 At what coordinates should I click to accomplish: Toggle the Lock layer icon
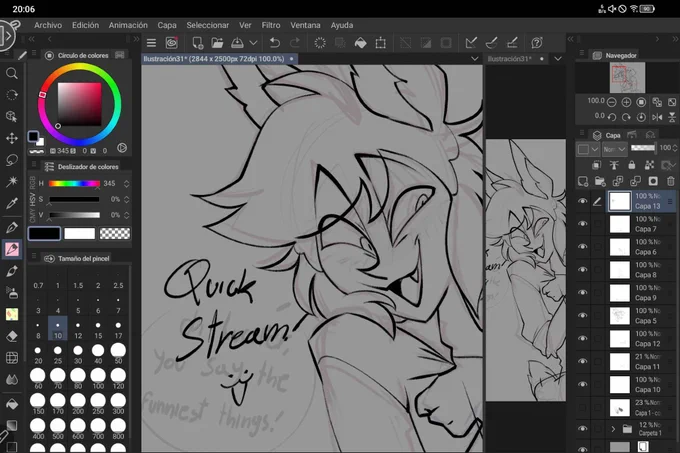(x=631, y=165)
